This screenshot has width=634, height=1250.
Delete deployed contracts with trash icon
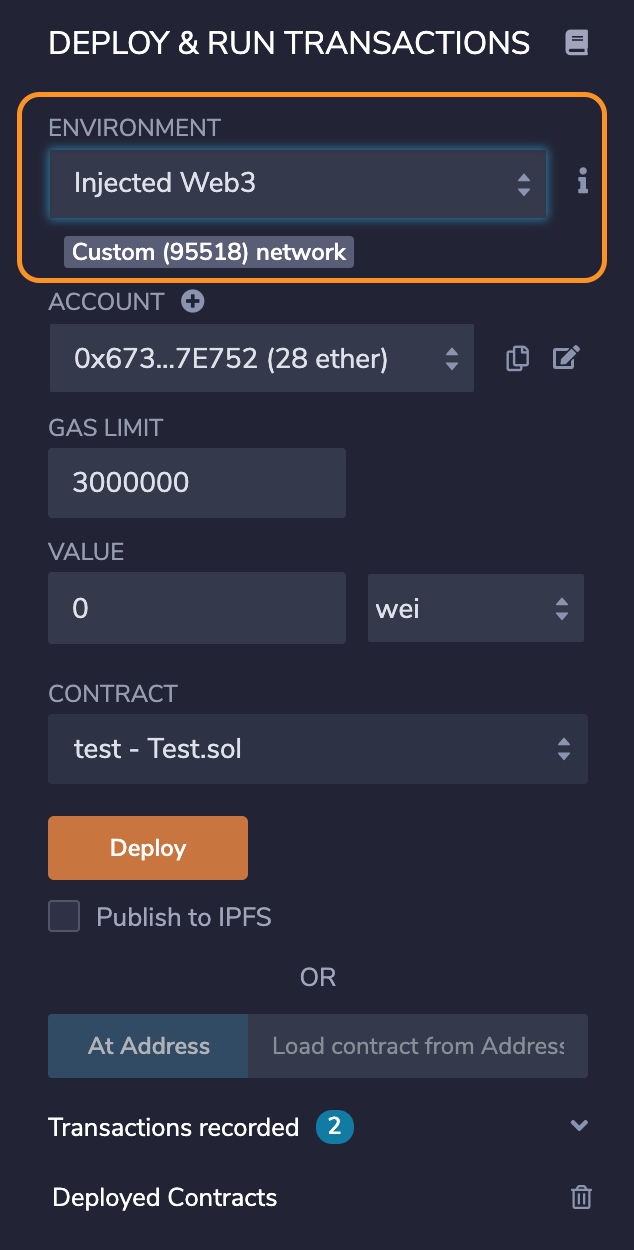[x=581, y=1197]
